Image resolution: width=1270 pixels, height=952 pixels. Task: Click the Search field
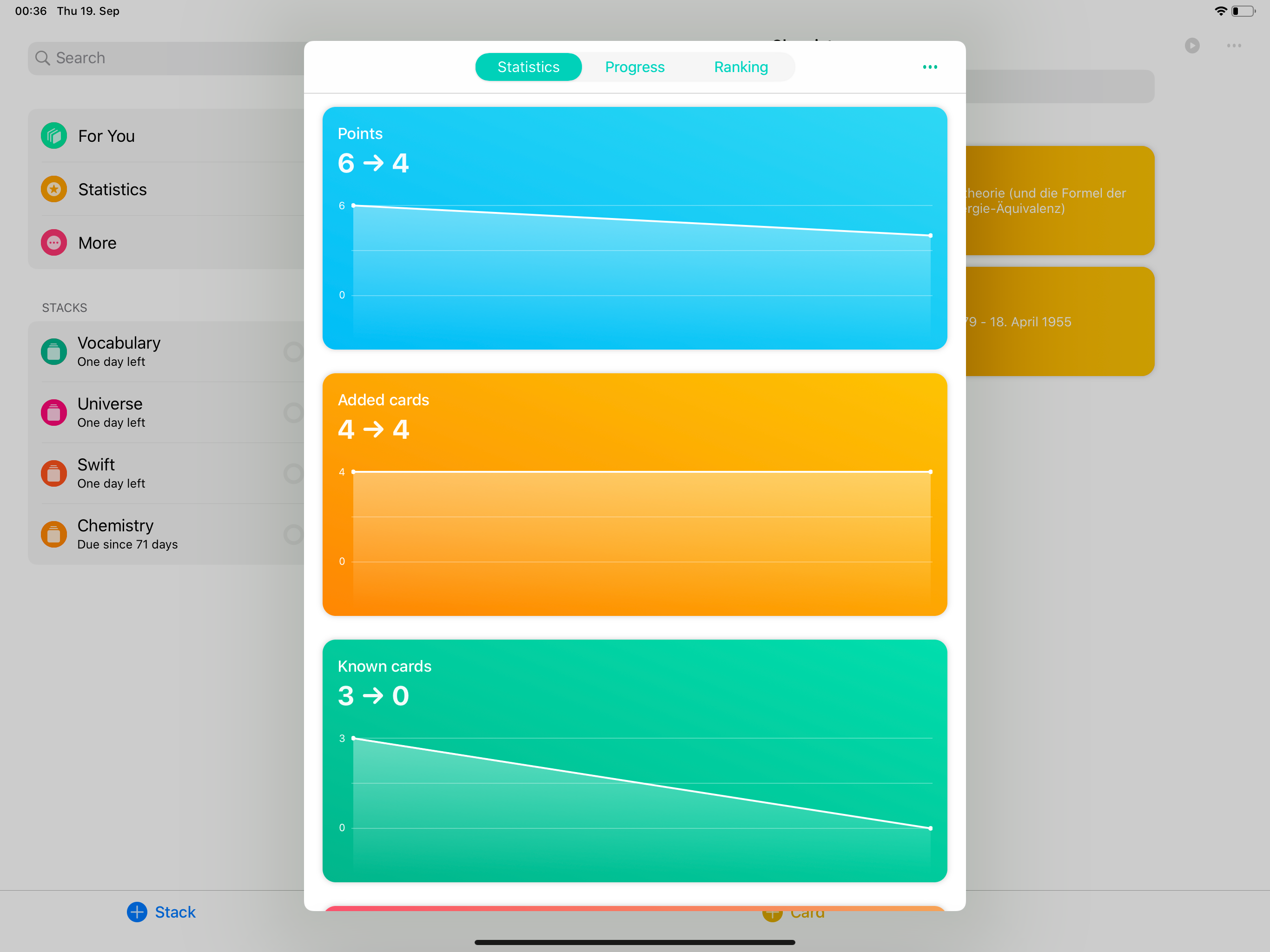click(x=166, y=58)
